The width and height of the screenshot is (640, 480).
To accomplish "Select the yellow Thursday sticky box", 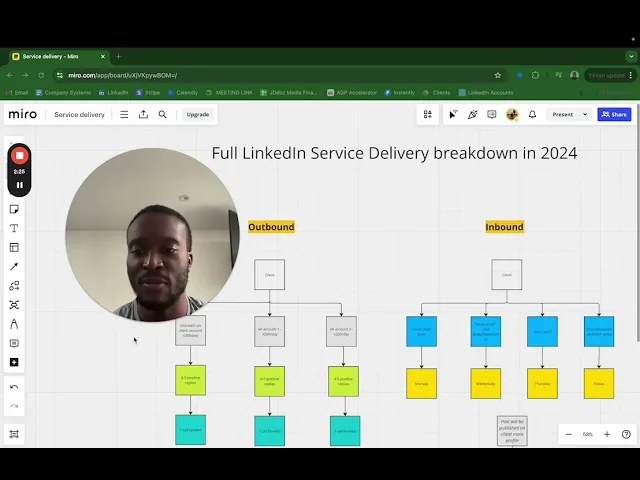I will (542, 383).
